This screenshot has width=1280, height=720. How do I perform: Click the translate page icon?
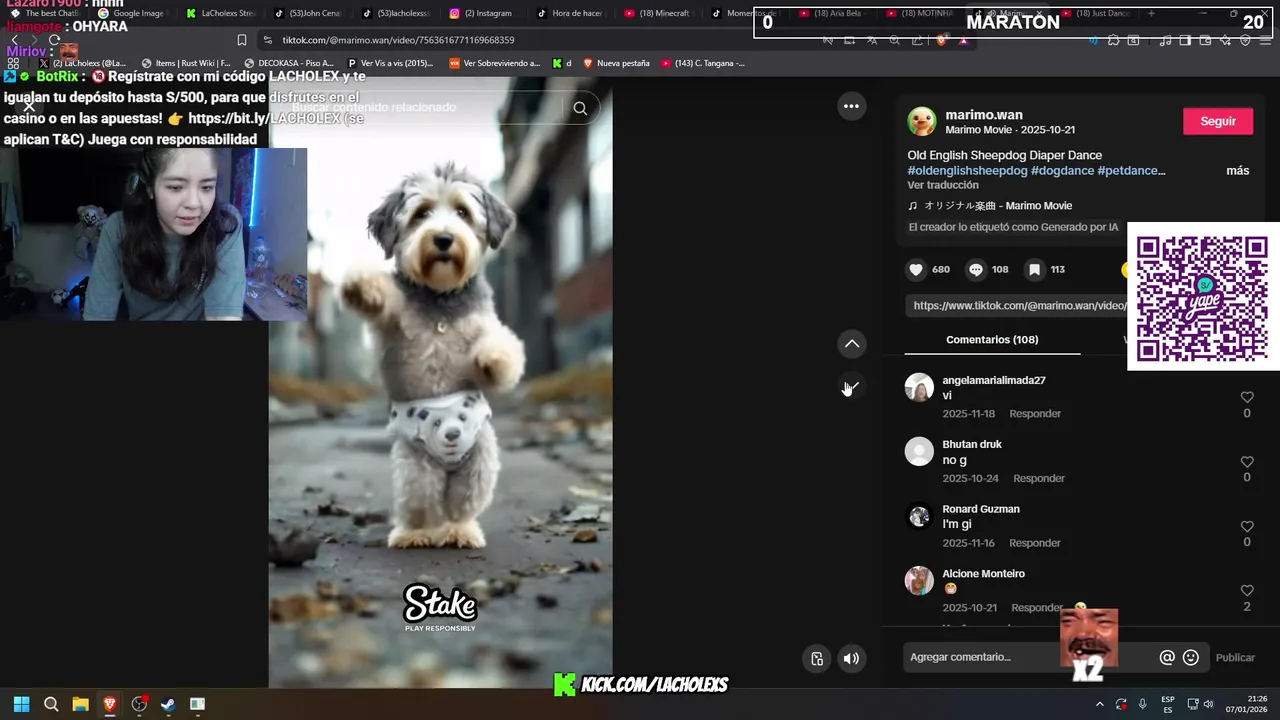coord(872,40)
